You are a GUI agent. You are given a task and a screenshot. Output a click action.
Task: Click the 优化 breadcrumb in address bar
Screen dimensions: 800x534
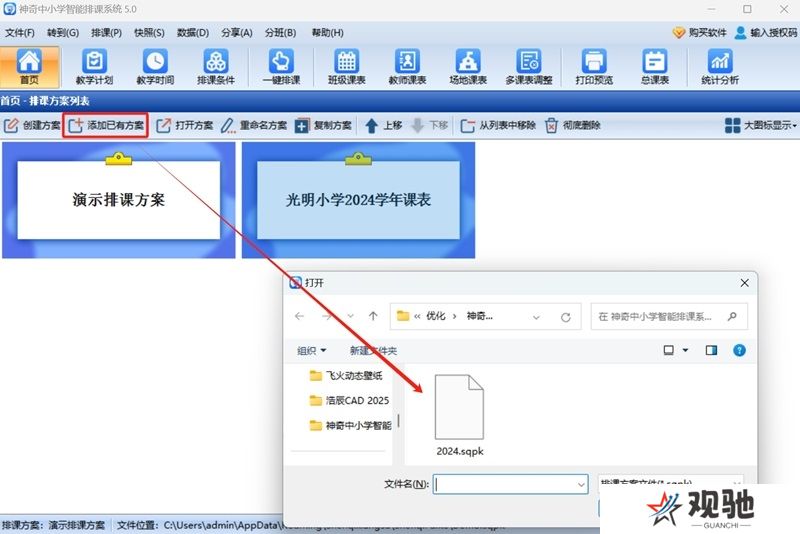point(436,316)
